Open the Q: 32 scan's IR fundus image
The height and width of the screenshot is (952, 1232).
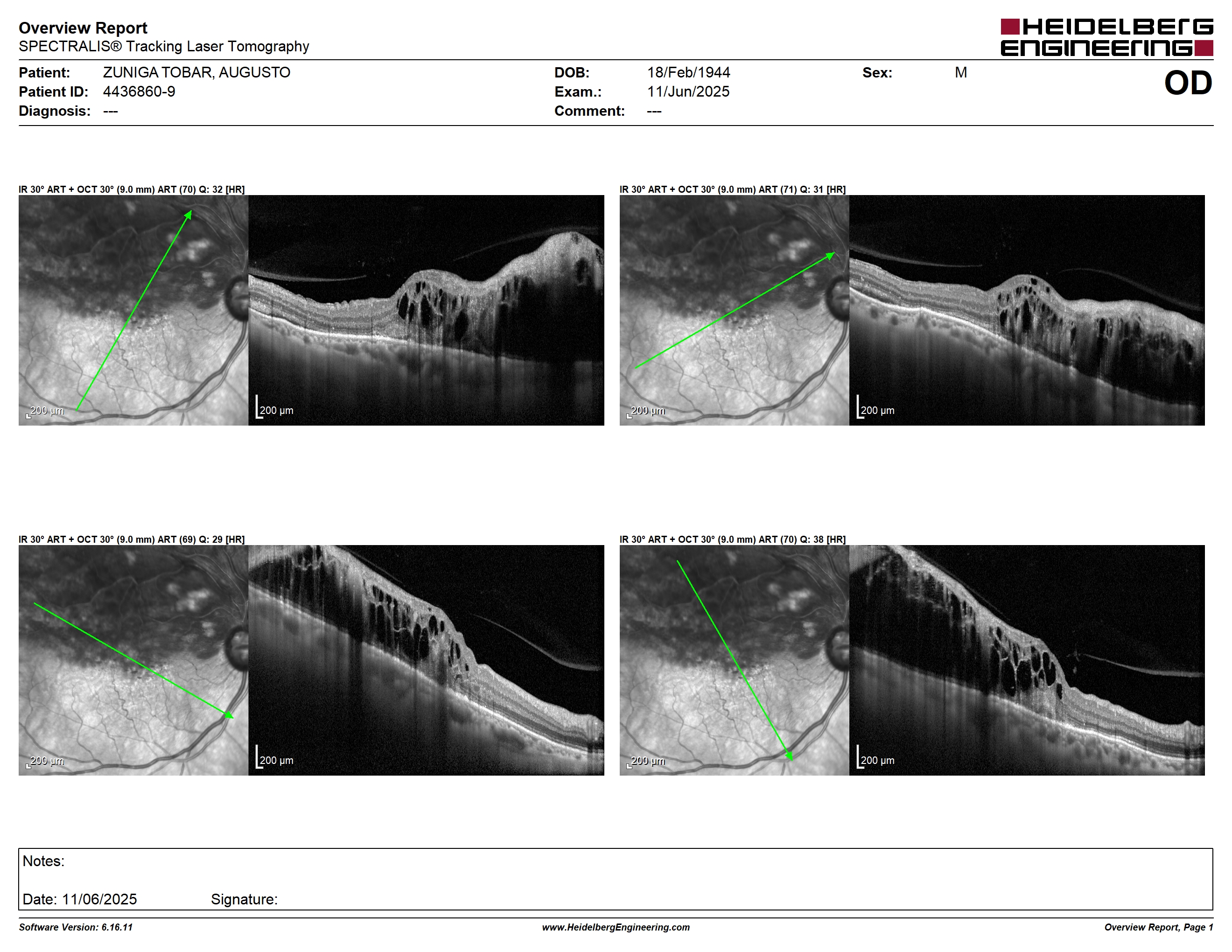click(133, 310)
